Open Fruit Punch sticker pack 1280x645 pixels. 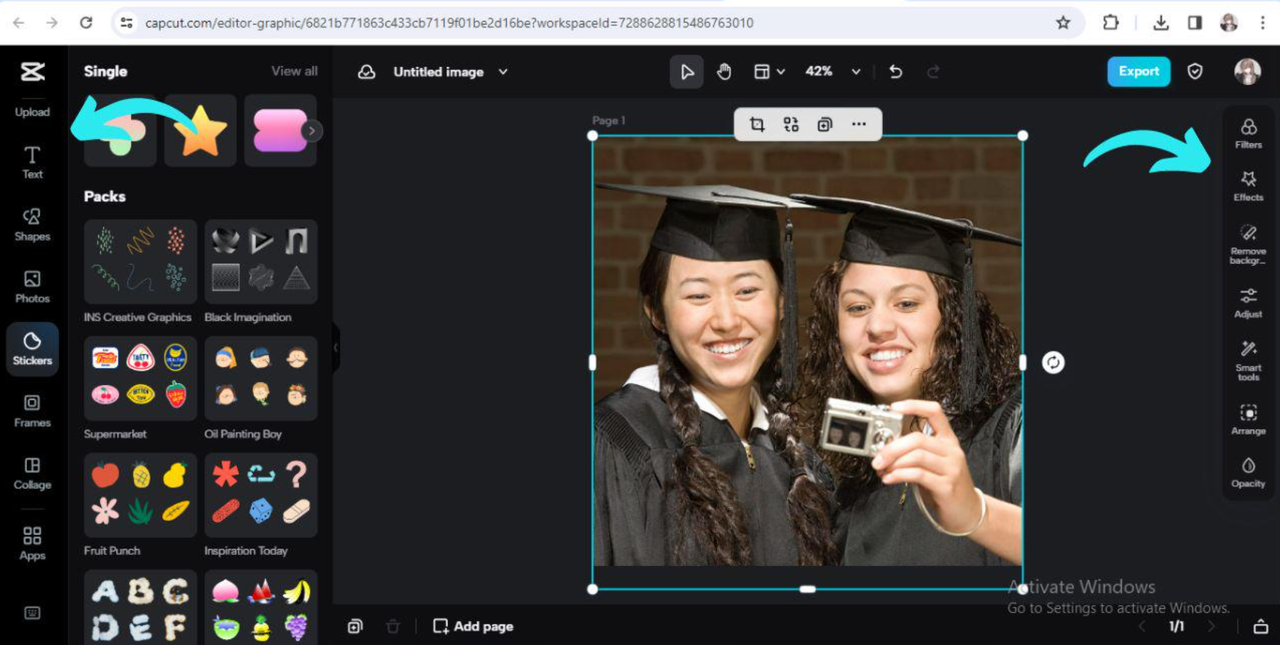pos(140,495)
